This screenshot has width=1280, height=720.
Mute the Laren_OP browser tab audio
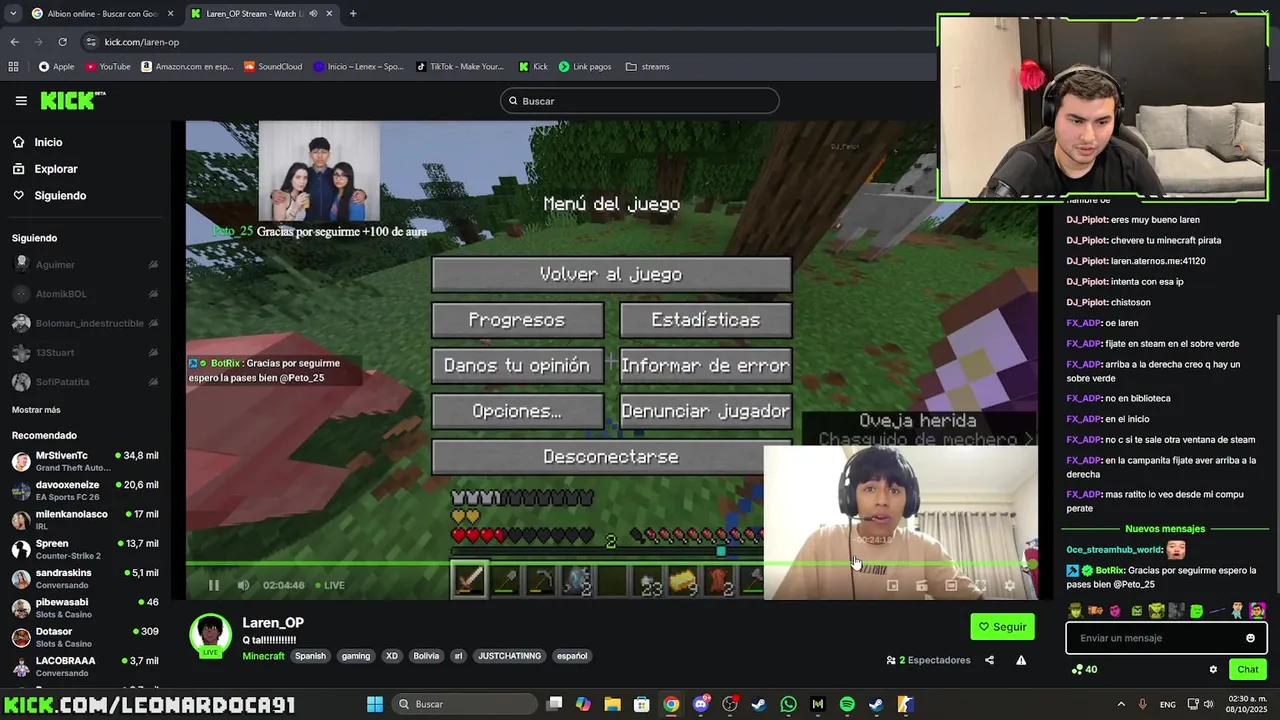pos(313,14)
